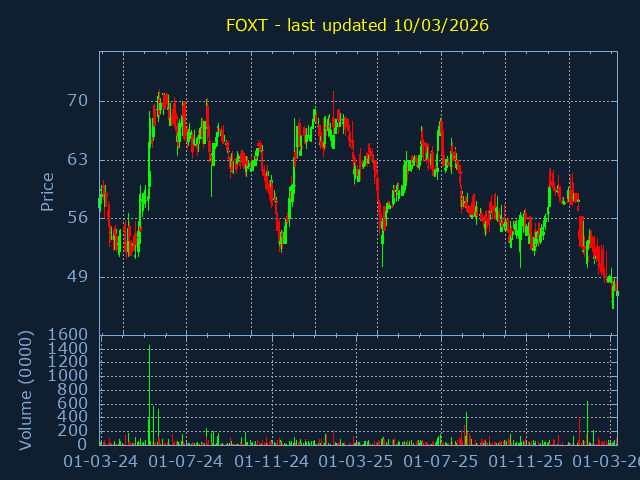640x480 pixels.
Task: Click the 01-07-25 date label
Action: click(x=440, y=462)
